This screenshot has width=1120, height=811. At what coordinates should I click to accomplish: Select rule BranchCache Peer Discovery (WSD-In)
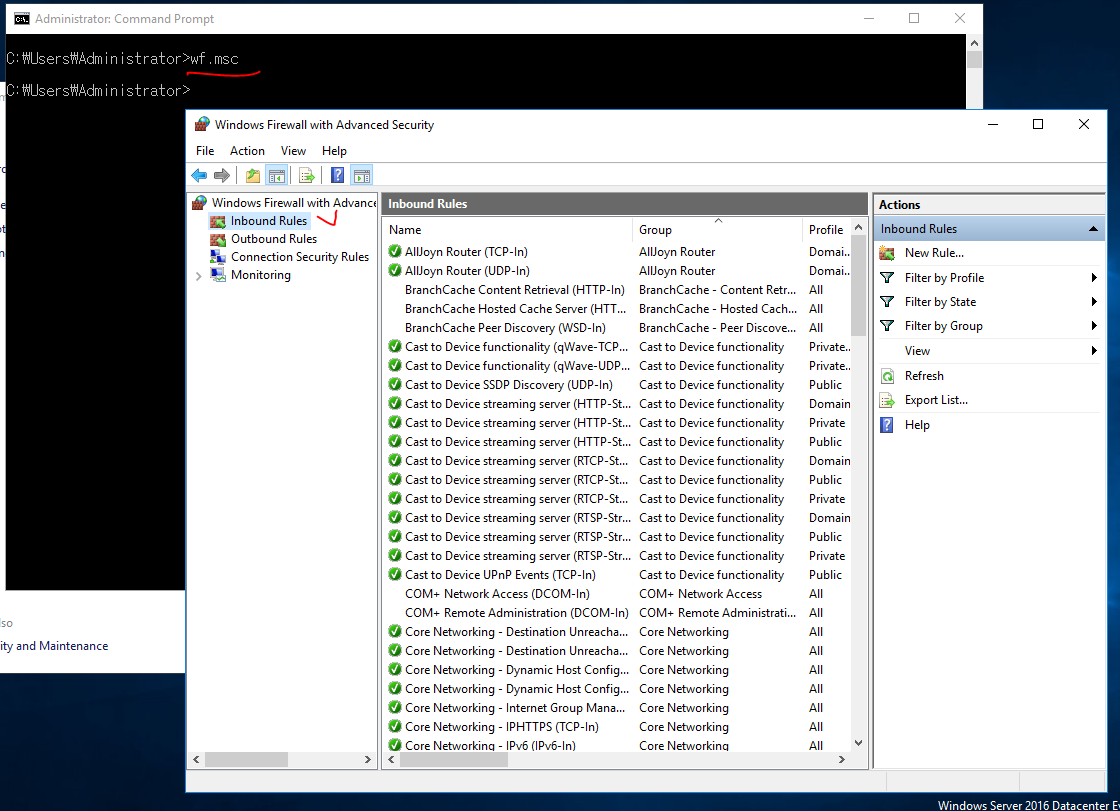point(505,328)
